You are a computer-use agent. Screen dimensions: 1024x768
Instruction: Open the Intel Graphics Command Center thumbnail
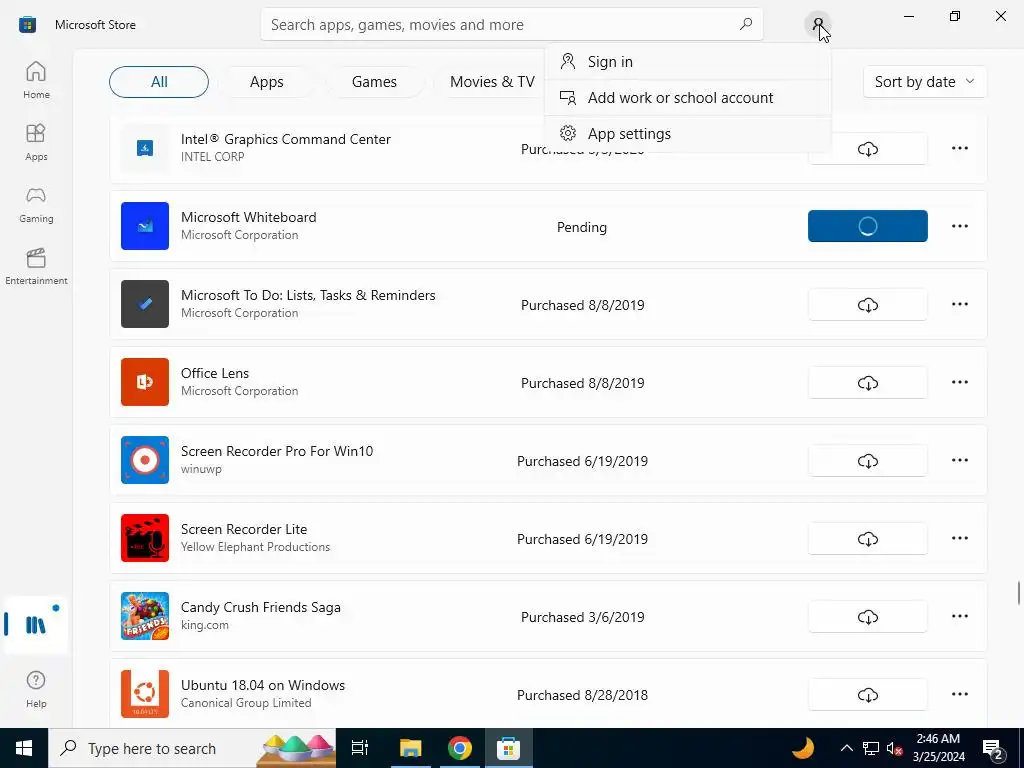click(145, 148)
